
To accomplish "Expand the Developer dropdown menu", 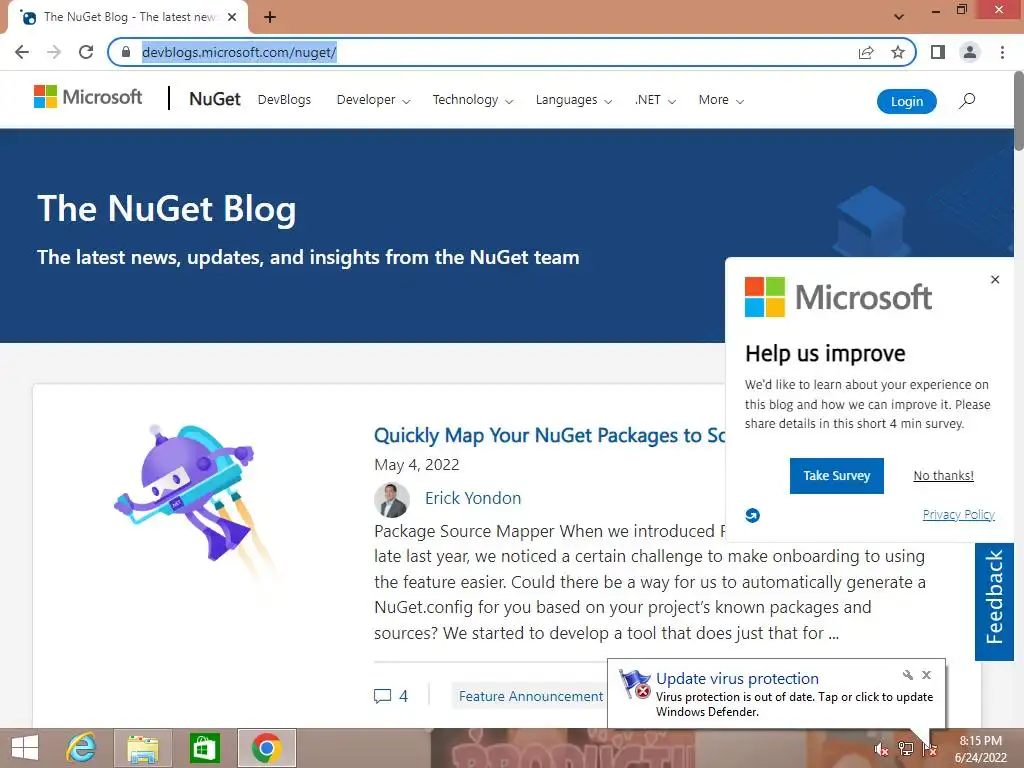I will pyautogui.click(x=373, y=100).
